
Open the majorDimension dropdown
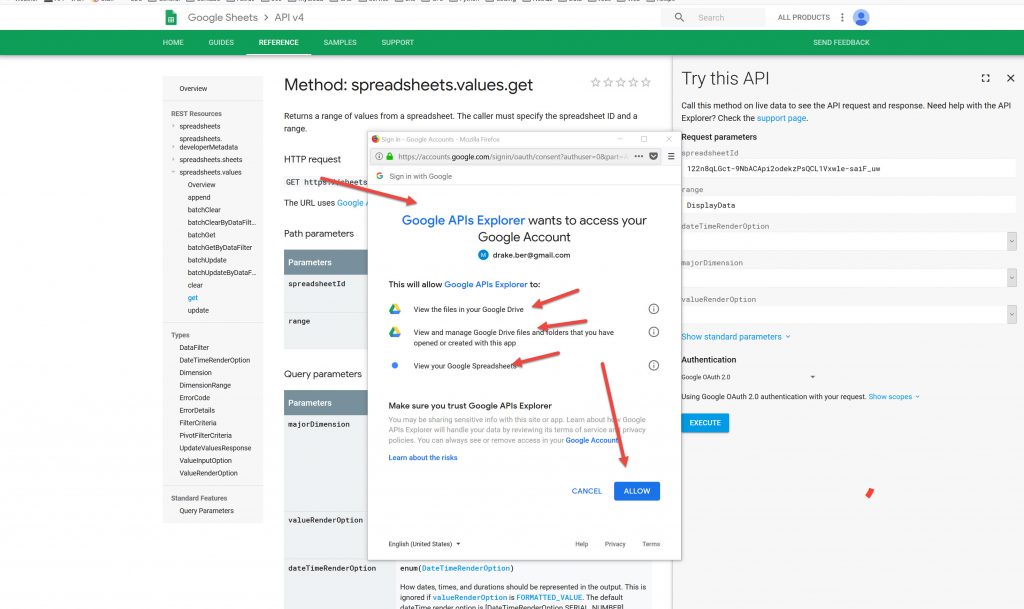tap(1011, 278)
